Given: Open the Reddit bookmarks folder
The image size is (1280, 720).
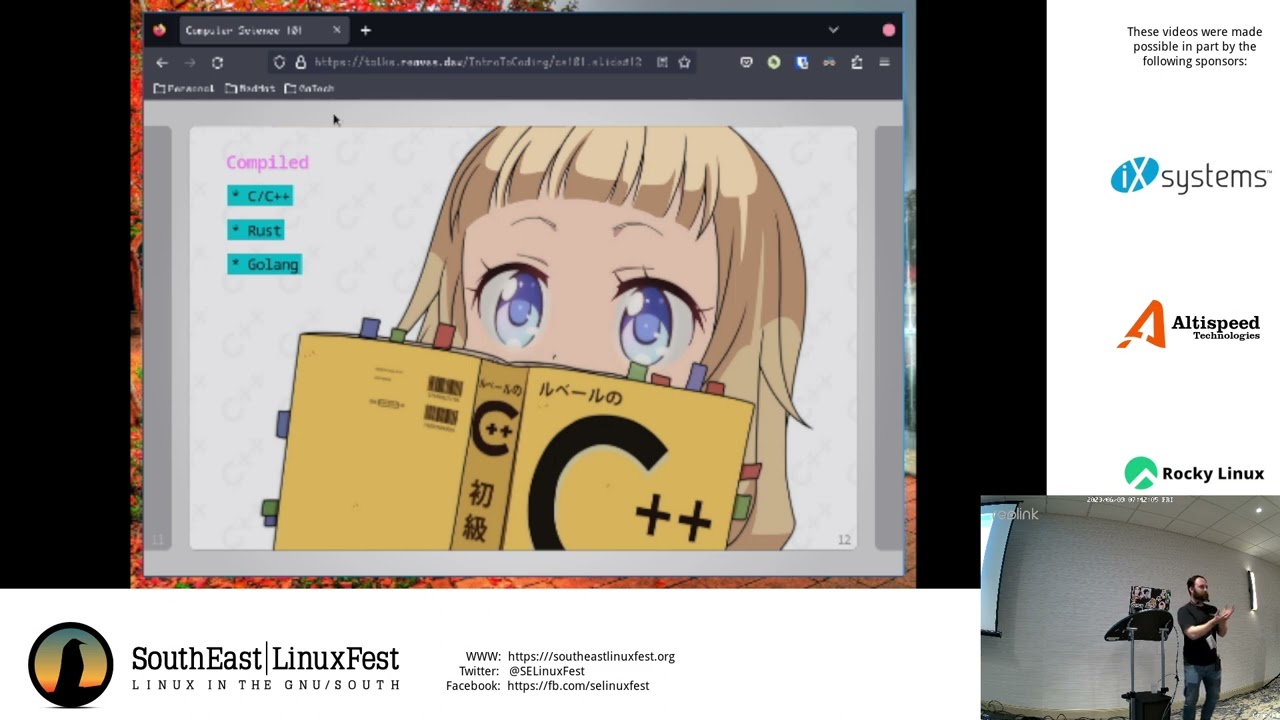Looking at the screenshot, I should click(250, 89).
